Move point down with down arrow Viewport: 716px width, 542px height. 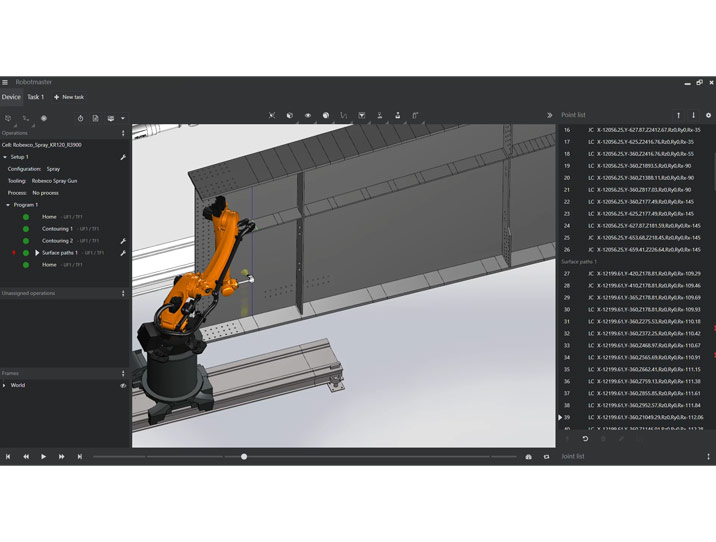pyautogui.click(x=693, y=116)
